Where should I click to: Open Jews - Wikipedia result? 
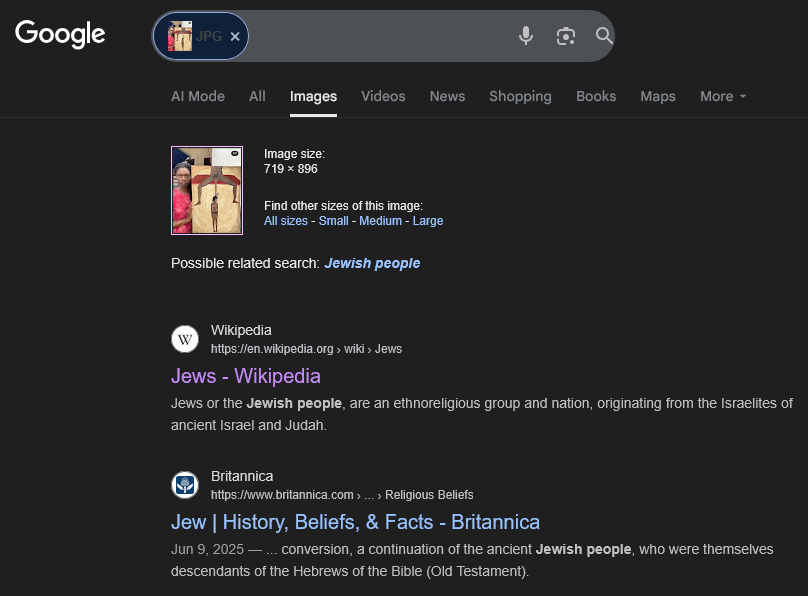[246, 376]
